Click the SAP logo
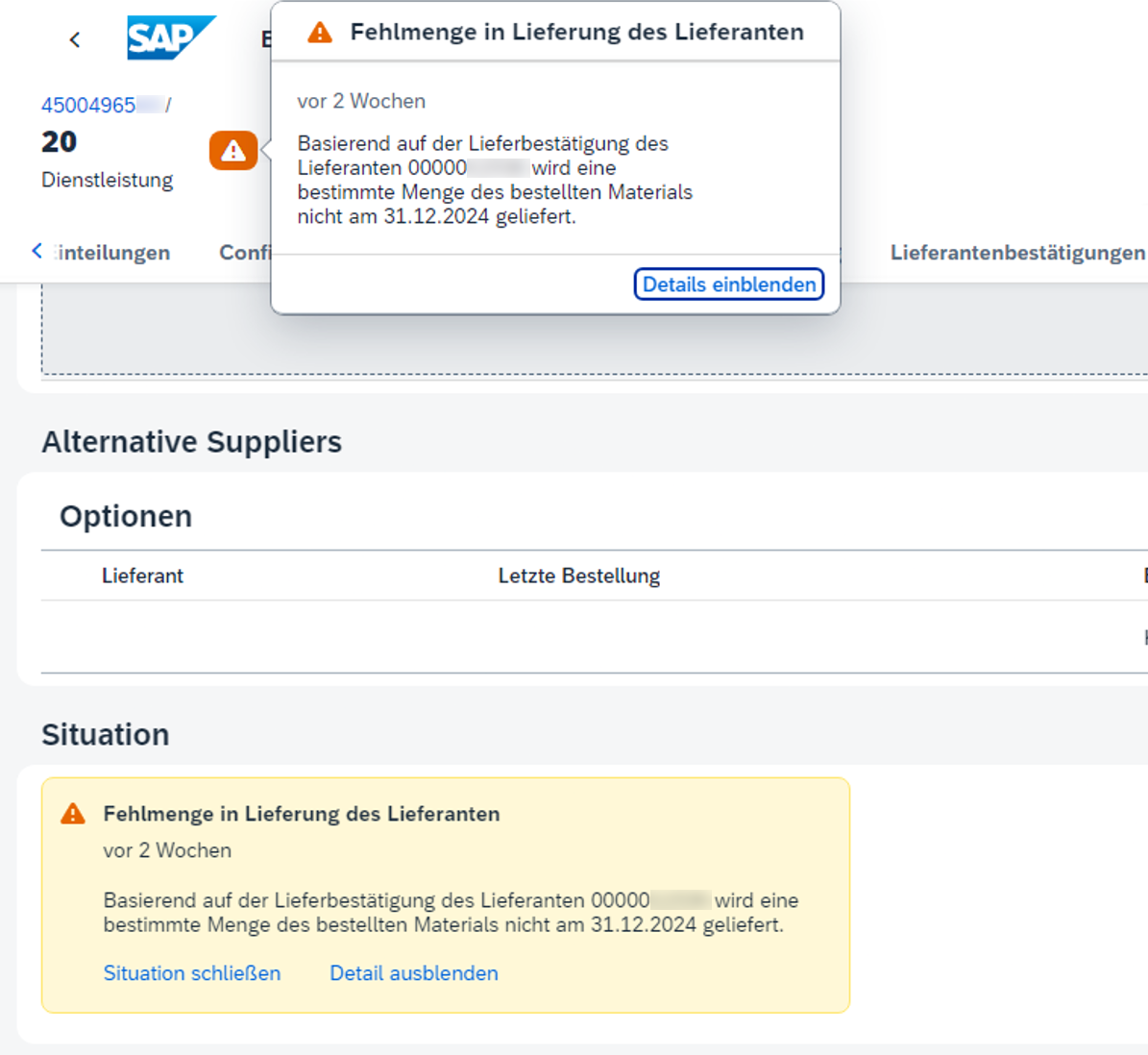This screenshot has width=1148, height=1055. (x=170, y=38)
